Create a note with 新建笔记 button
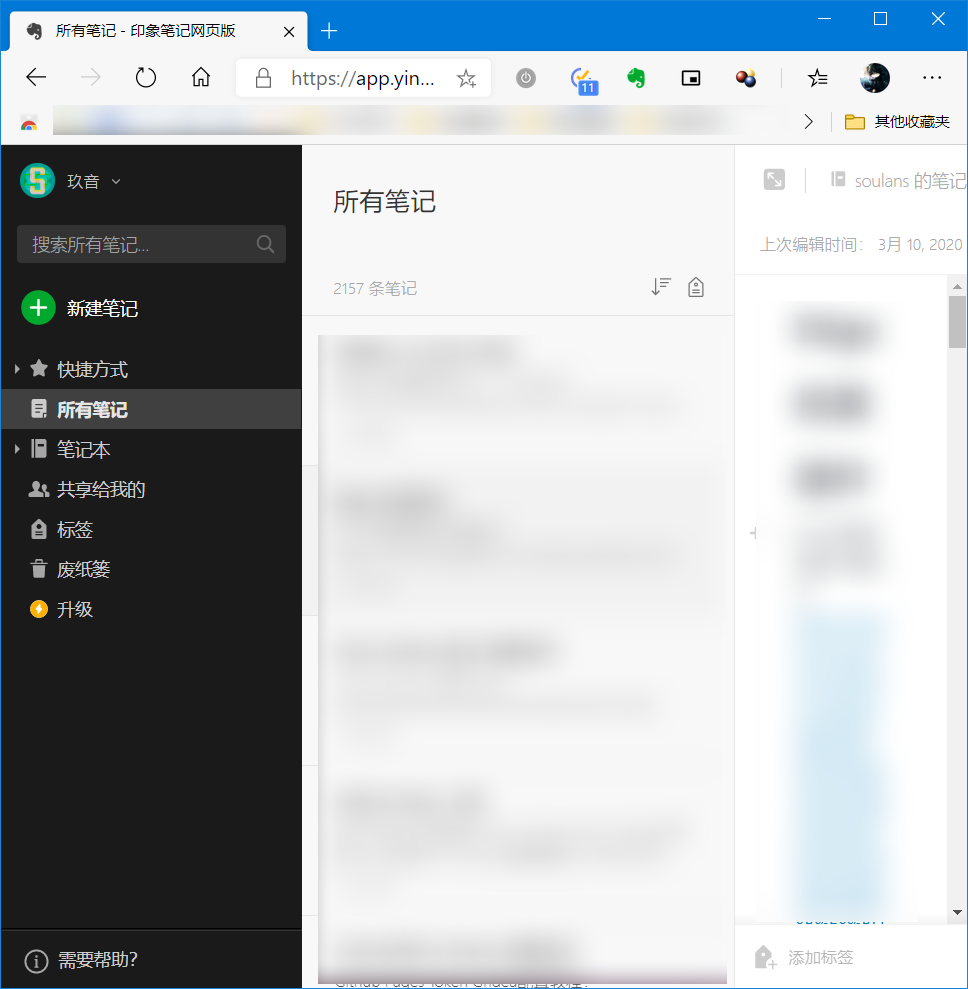 [79, 308]
